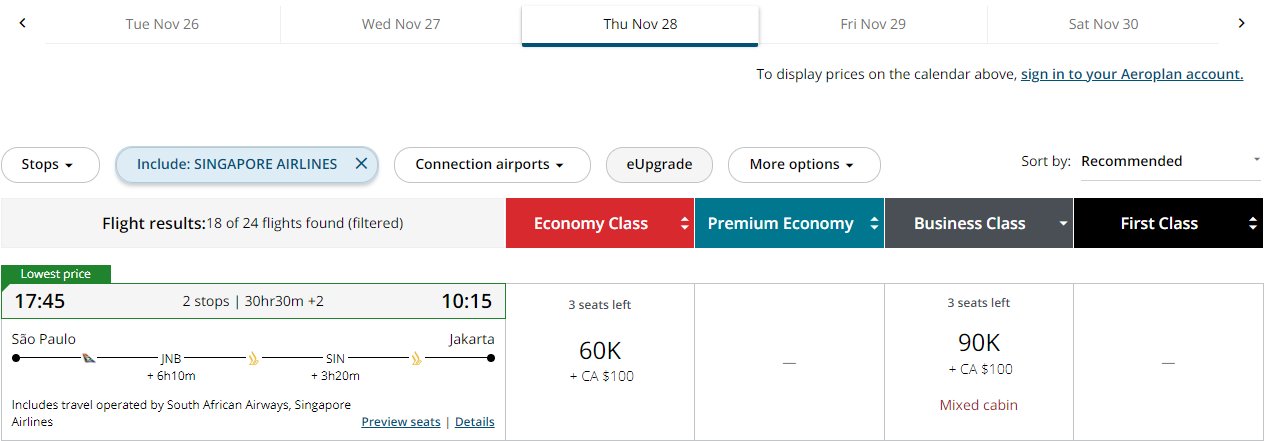Go to previous dates with left arrow

(x=22, y=23)
